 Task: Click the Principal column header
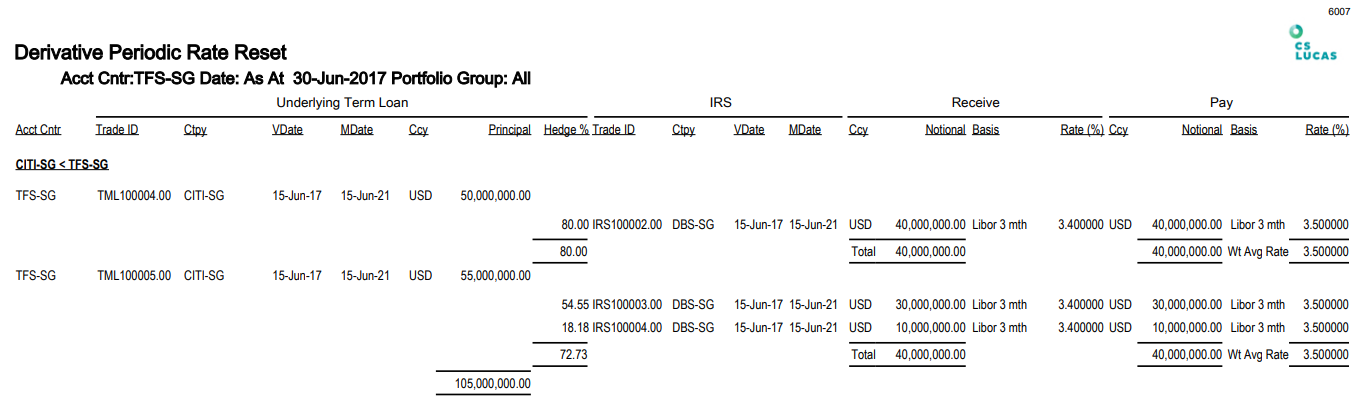click(509, 130)
